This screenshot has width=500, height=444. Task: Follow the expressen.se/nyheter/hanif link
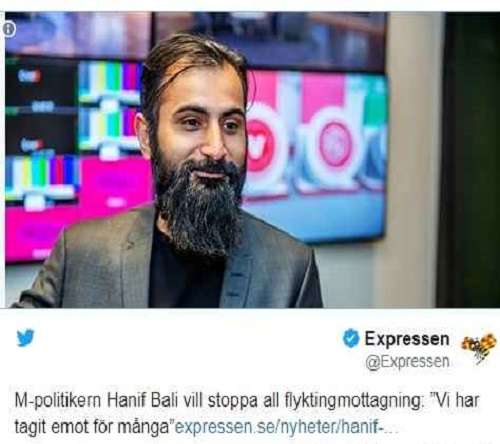286,427
